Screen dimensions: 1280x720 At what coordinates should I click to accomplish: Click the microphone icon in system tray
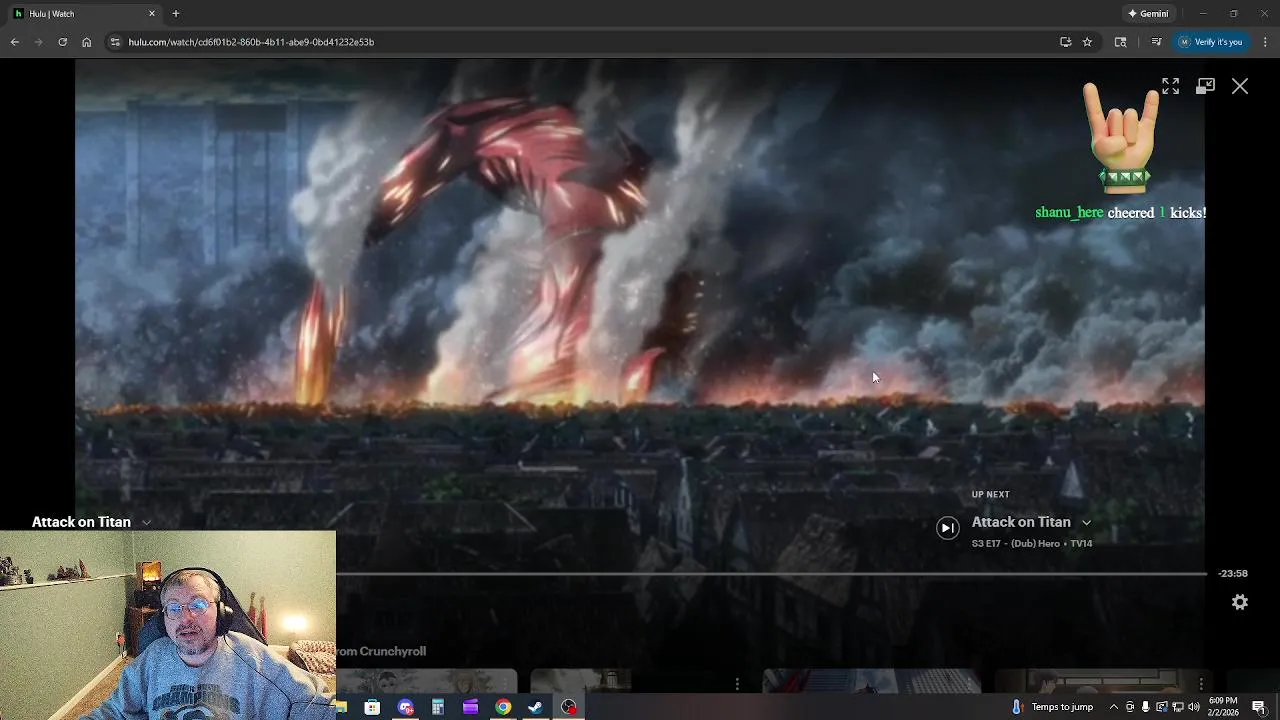1145,707
